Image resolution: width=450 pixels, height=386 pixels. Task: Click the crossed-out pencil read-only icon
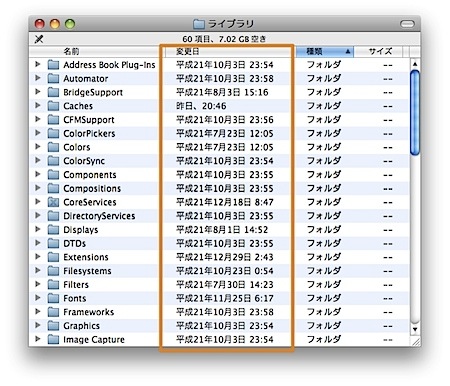pos(39,39)
